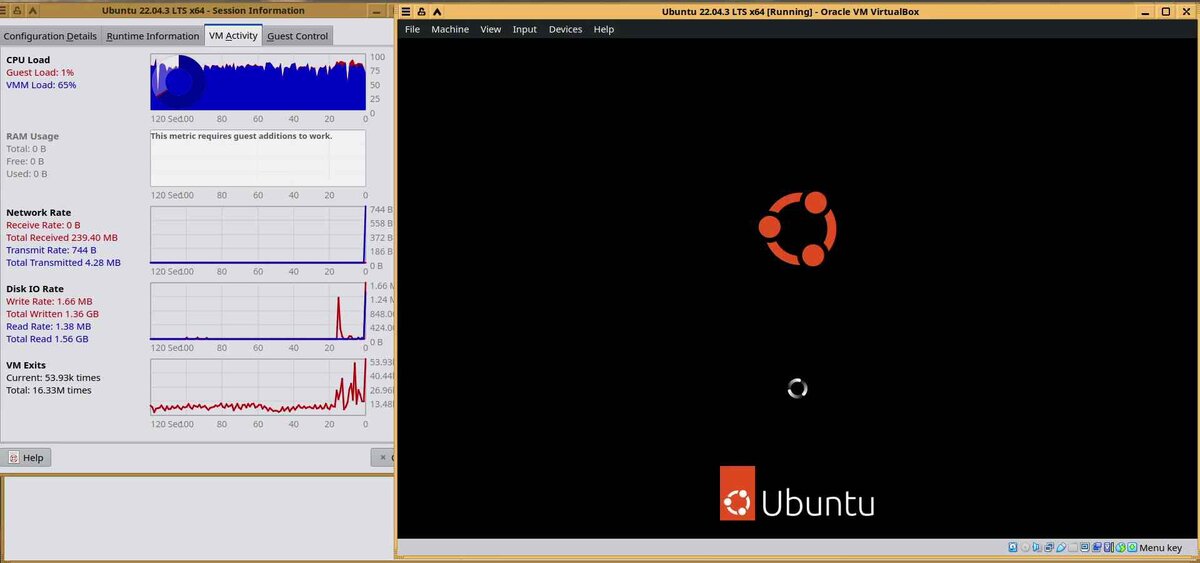Click the display indicator in status bar
The width and height of the screenshot is (1200, 563).
coord(1085,547)
